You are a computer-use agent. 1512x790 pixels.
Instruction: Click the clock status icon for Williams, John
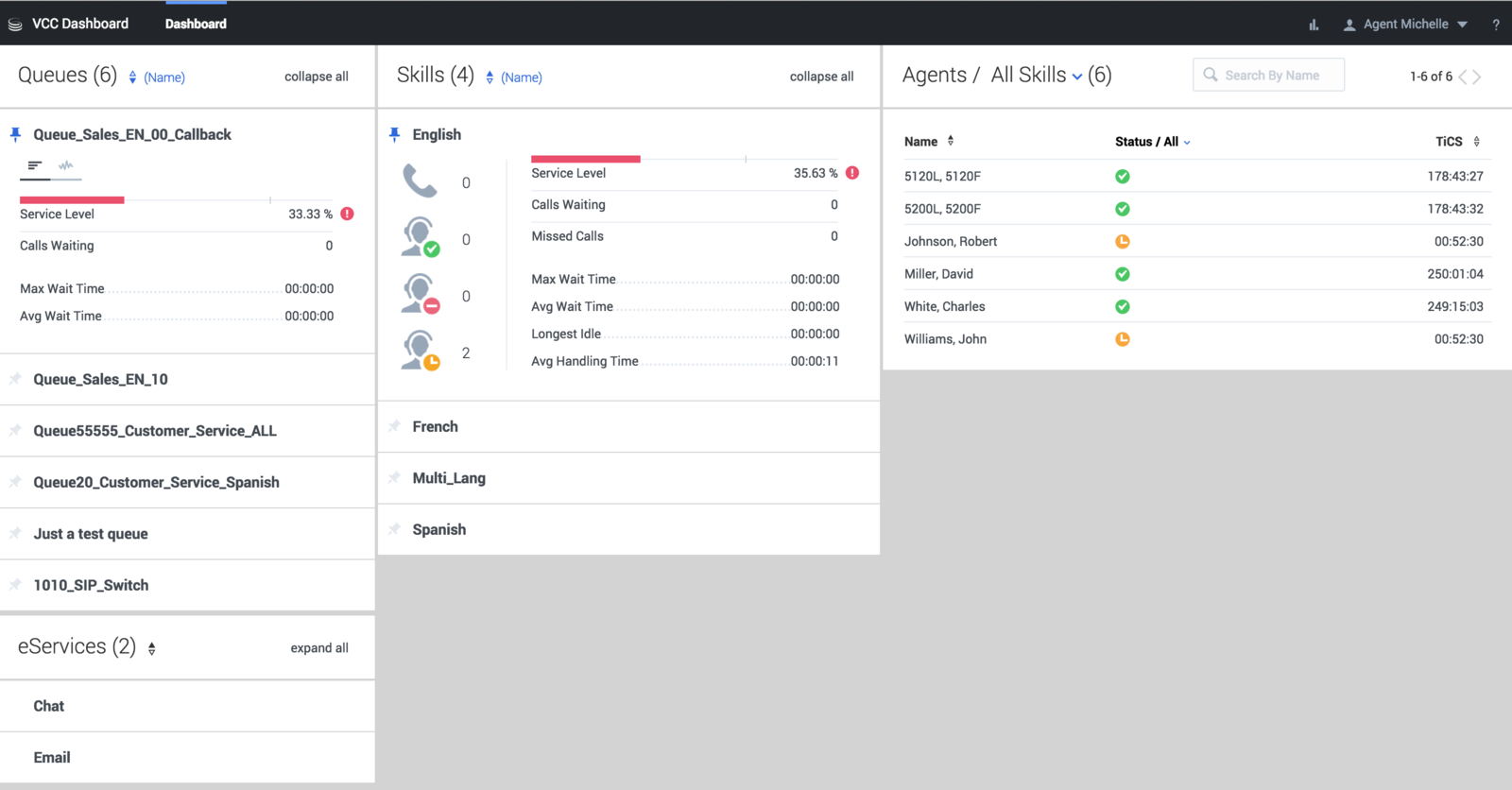tap(1123, 339)
